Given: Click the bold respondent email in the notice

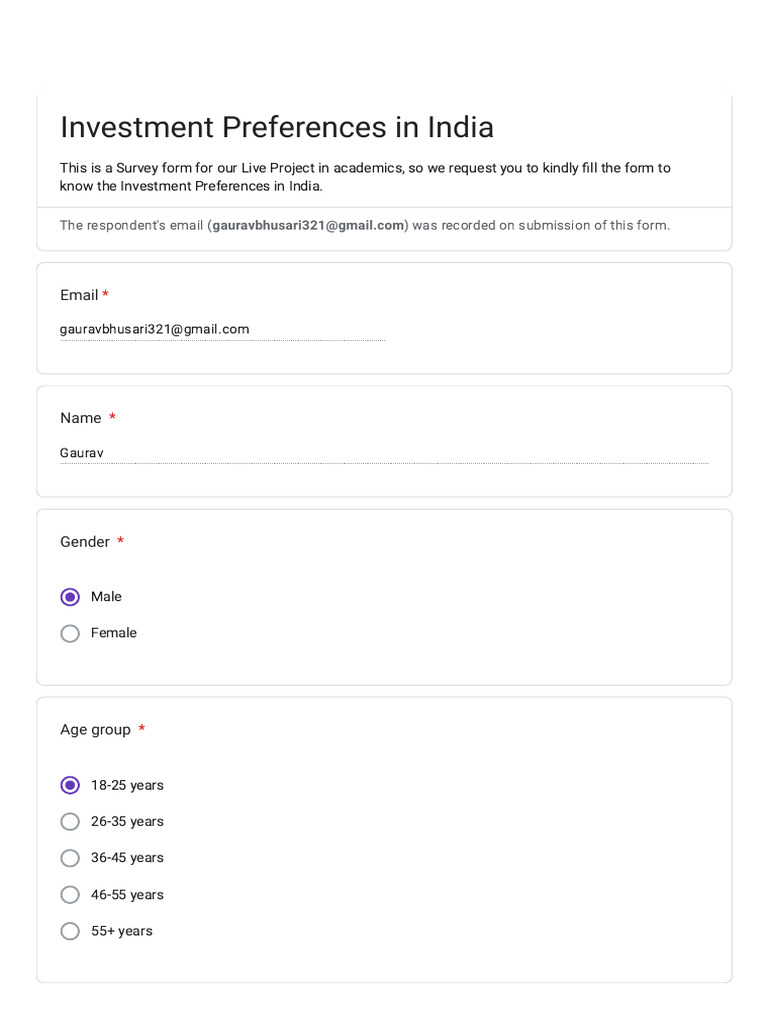Looking at the screenshot, I should (x=308, y=226).
